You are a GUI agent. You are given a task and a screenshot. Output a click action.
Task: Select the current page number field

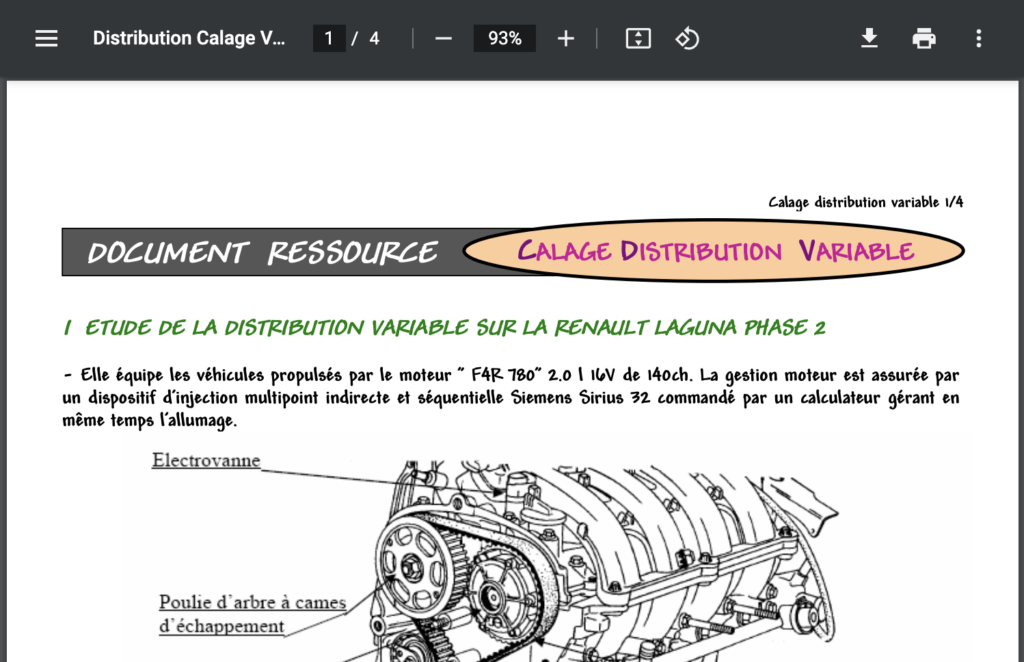329,39
